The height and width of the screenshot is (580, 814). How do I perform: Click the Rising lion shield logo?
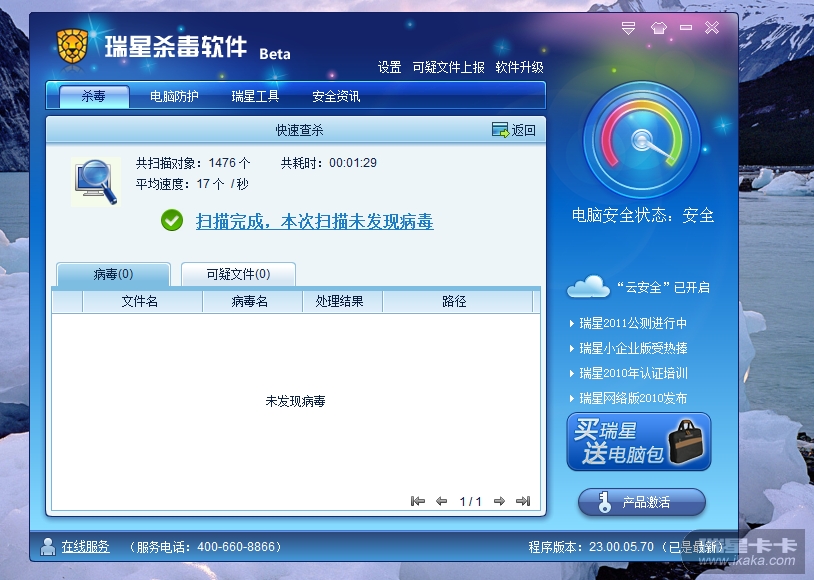coord(73,46)
